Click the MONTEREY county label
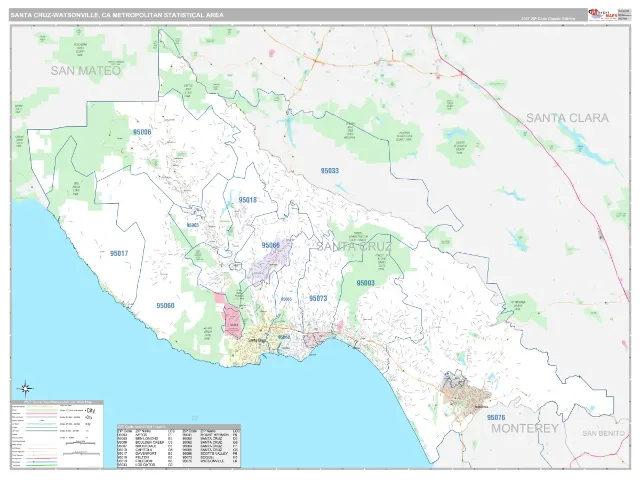Viewport: 640px width, 480px height. [x=524, y=428]
